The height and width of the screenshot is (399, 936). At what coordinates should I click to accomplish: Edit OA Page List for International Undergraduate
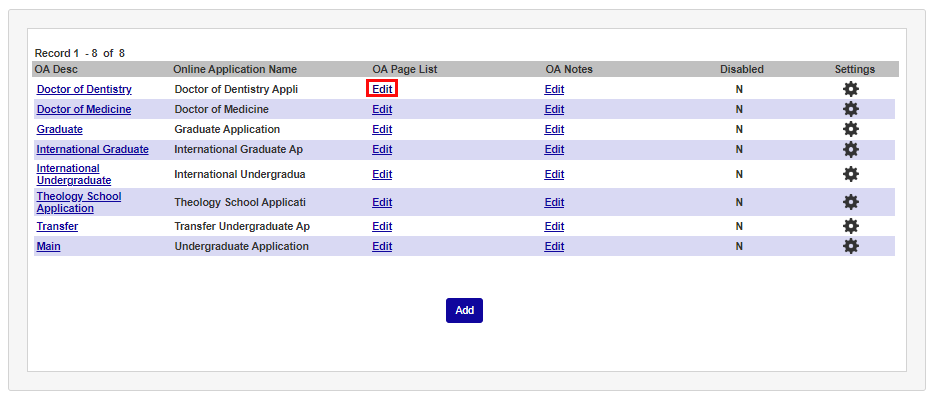click(x=382, y=174)
